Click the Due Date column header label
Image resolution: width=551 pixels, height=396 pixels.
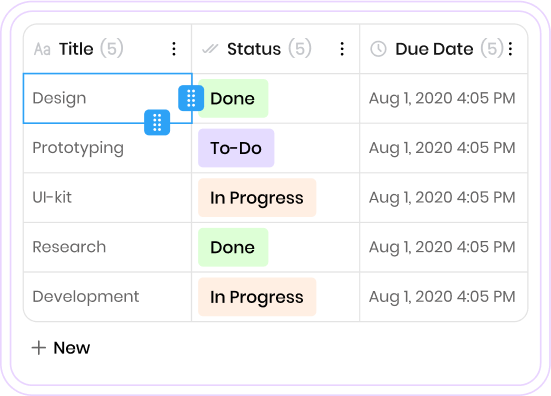pos(434,49)
